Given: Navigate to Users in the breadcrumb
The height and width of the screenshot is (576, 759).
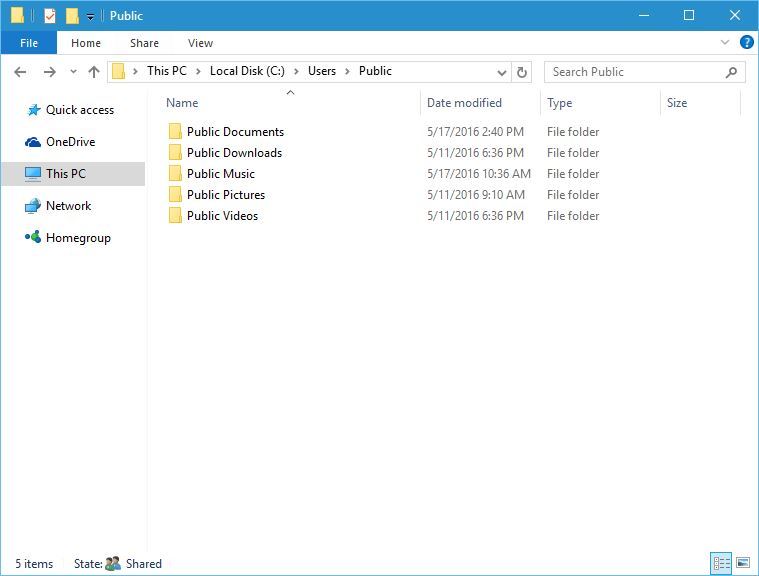Looking at the screenshot, I should (322, 71).
